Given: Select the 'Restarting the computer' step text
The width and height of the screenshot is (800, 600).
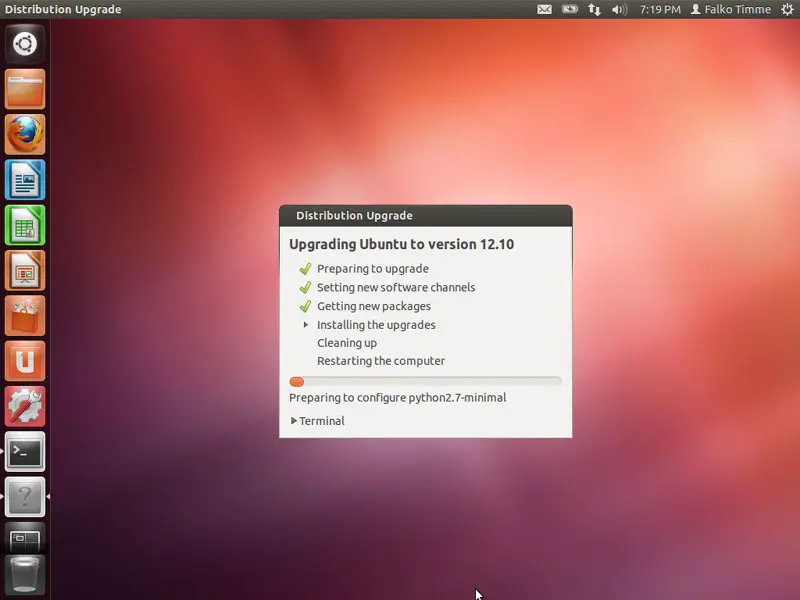Looking at the screenshot, I should point(381,361).
